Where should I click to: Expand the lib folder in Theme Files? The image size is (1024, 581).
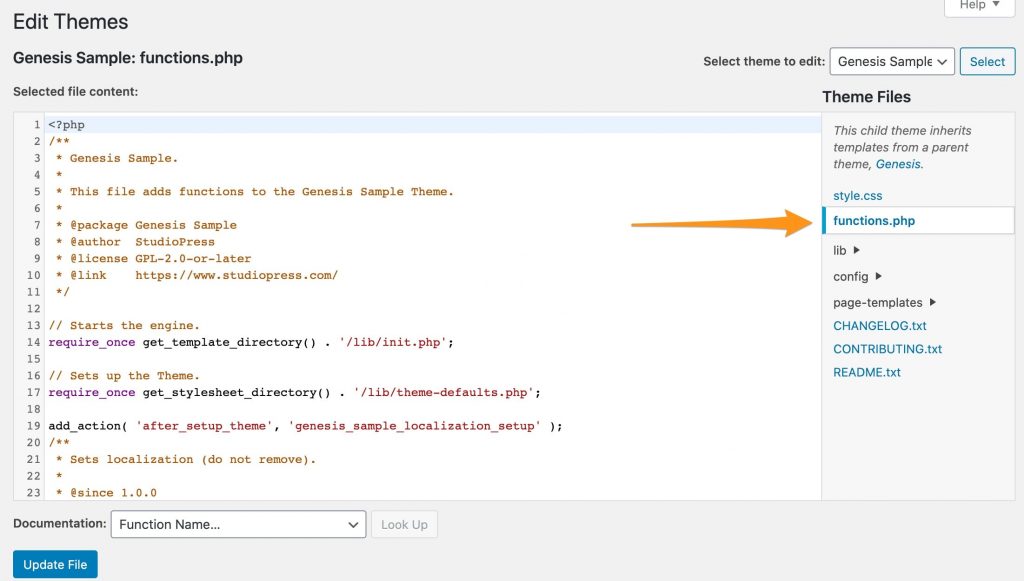click(x=843, y=249)
